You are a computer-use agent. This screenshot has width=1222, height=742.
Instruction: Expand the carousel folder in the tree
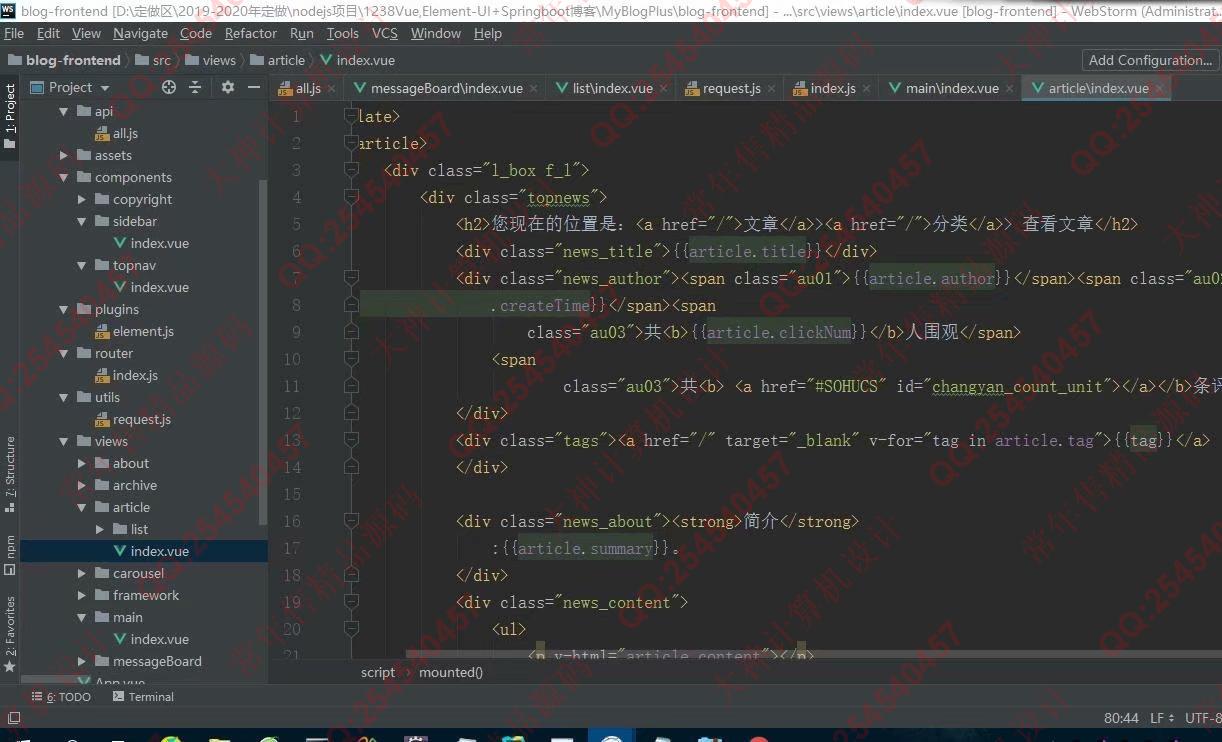pyautogui.click(x=82, y=574)
